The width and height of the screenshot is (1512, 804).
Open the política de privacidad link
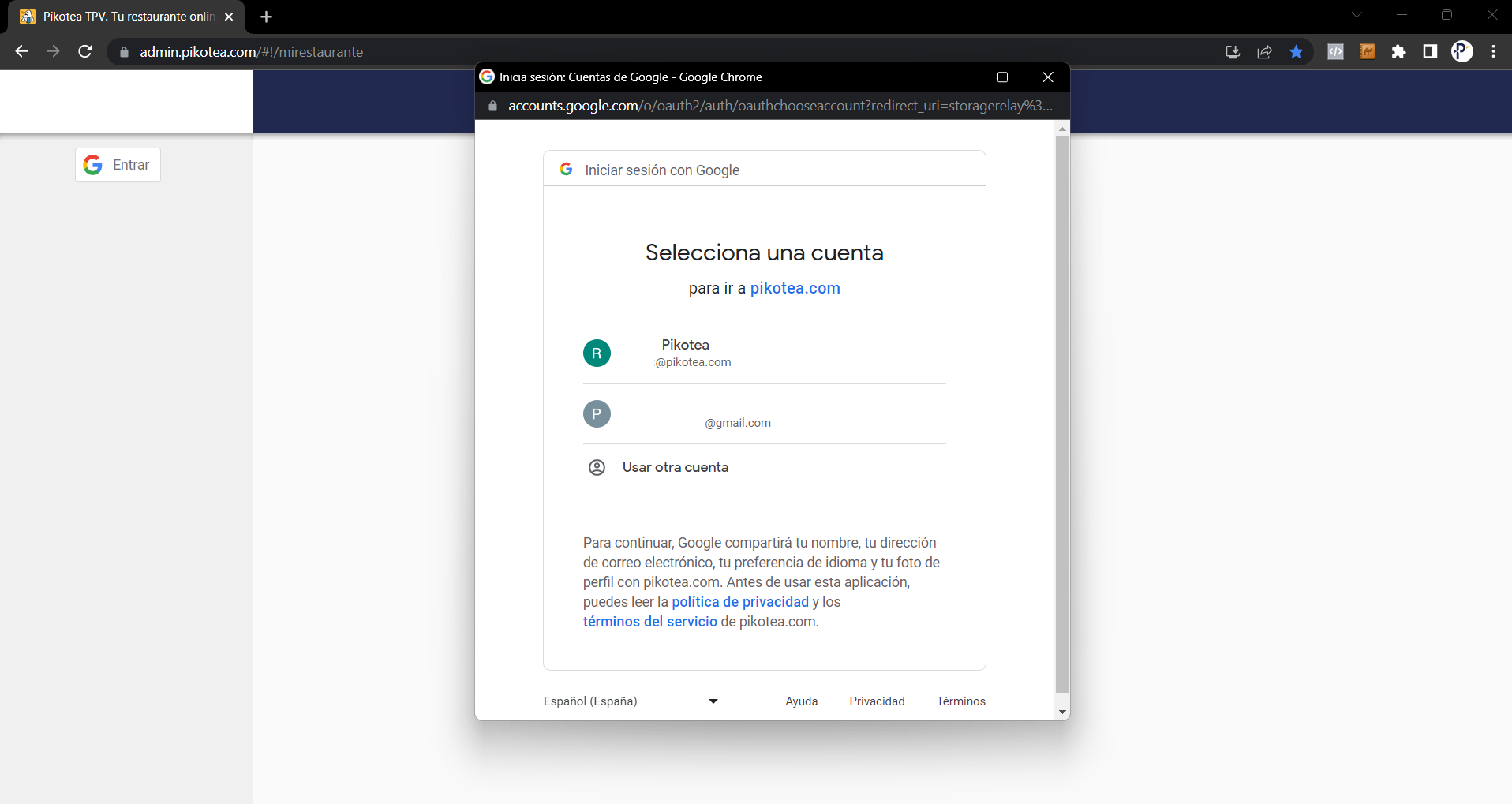740,602
